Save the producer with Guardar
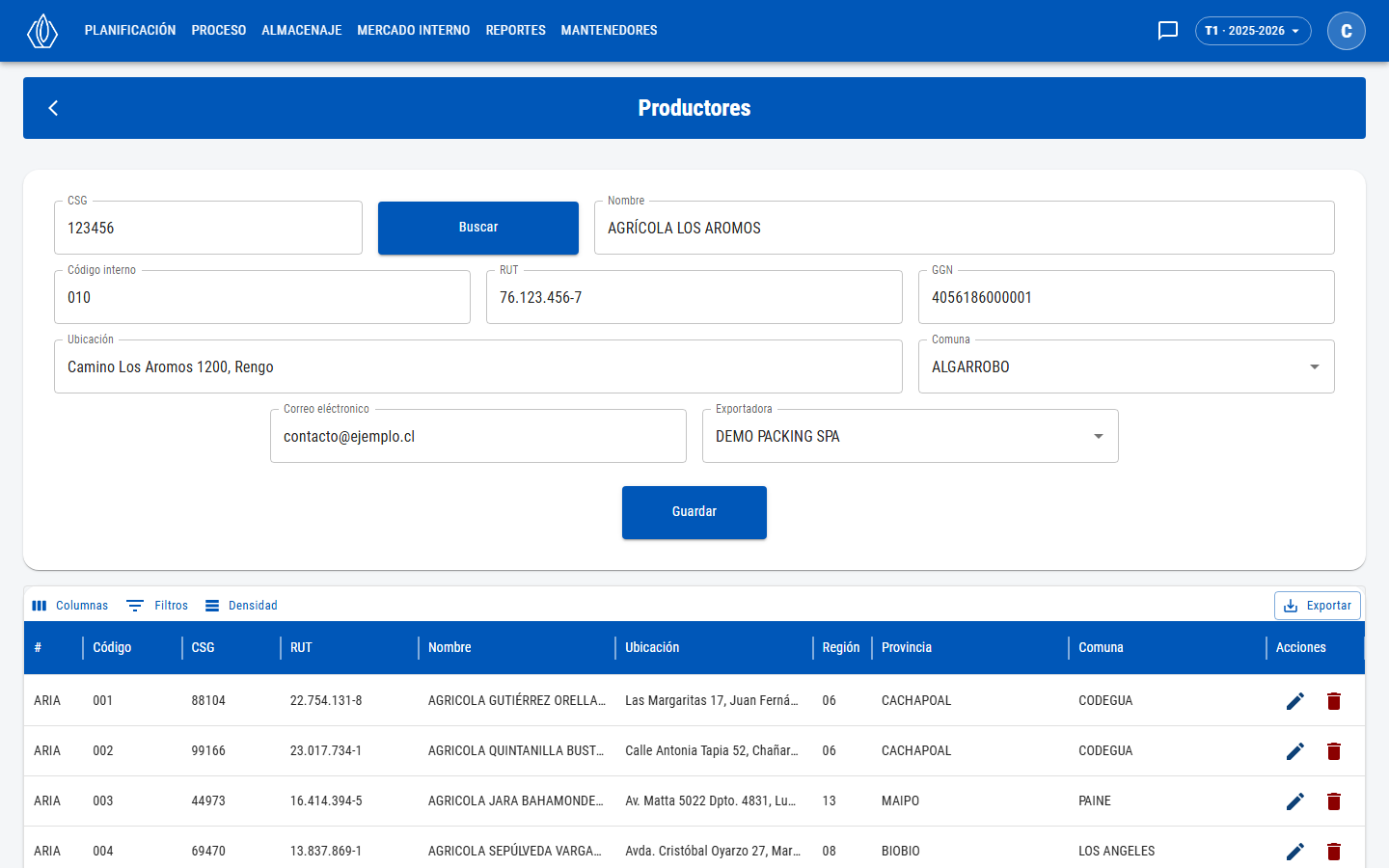The height and width of the screenshot is (868, 1389). click(x=694, y=512)
